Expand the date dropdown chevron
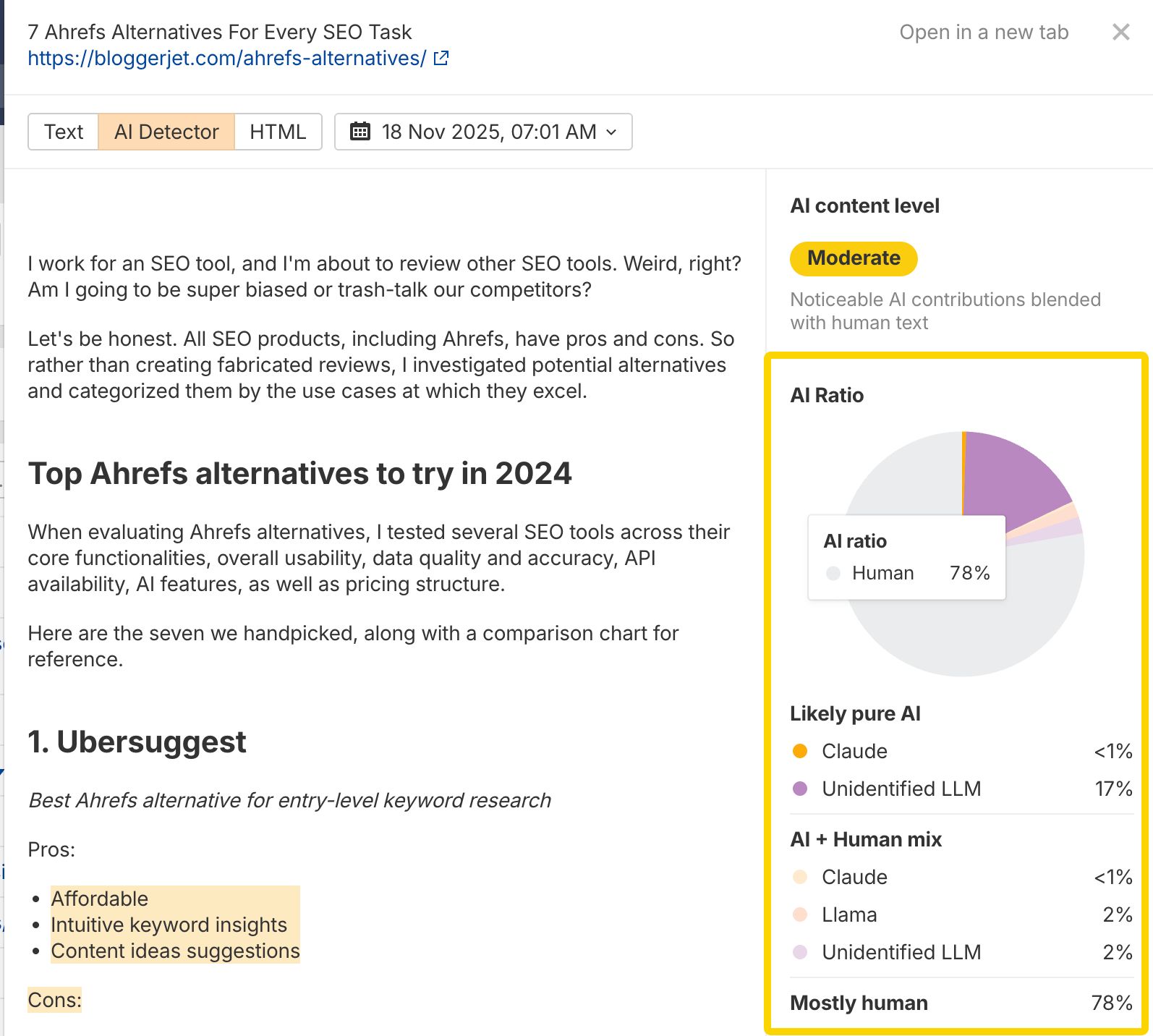 click(612, 132)
